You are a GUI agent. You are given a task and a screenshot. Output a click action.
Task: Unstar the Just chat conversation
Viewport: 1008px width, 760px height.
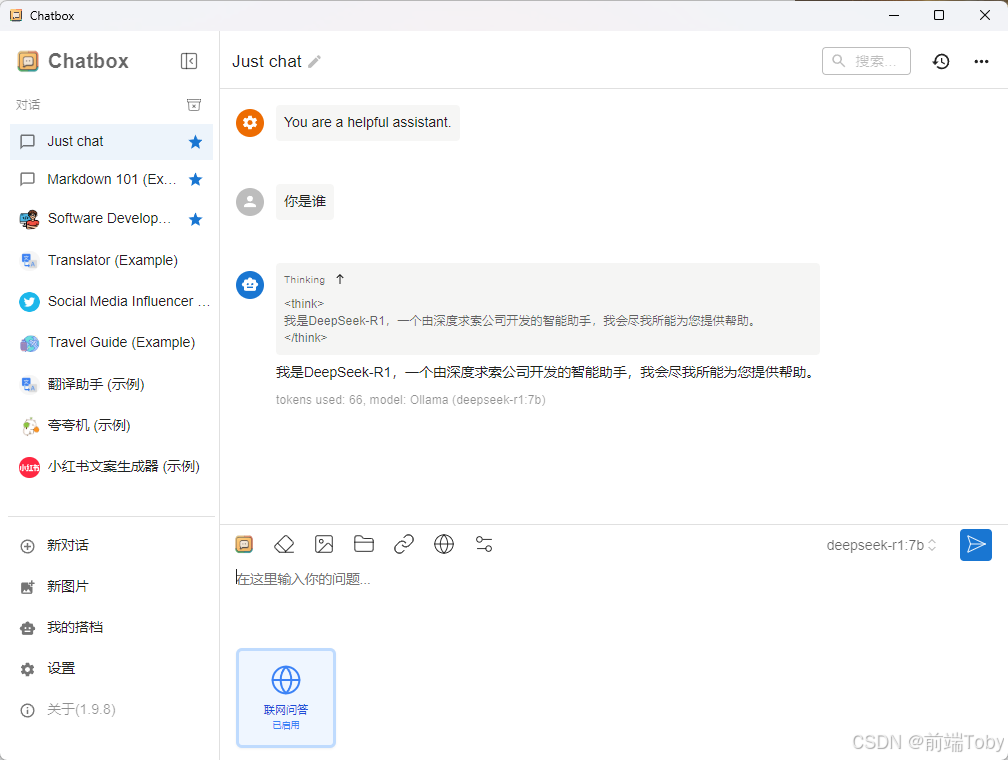[x=195, y=142]
